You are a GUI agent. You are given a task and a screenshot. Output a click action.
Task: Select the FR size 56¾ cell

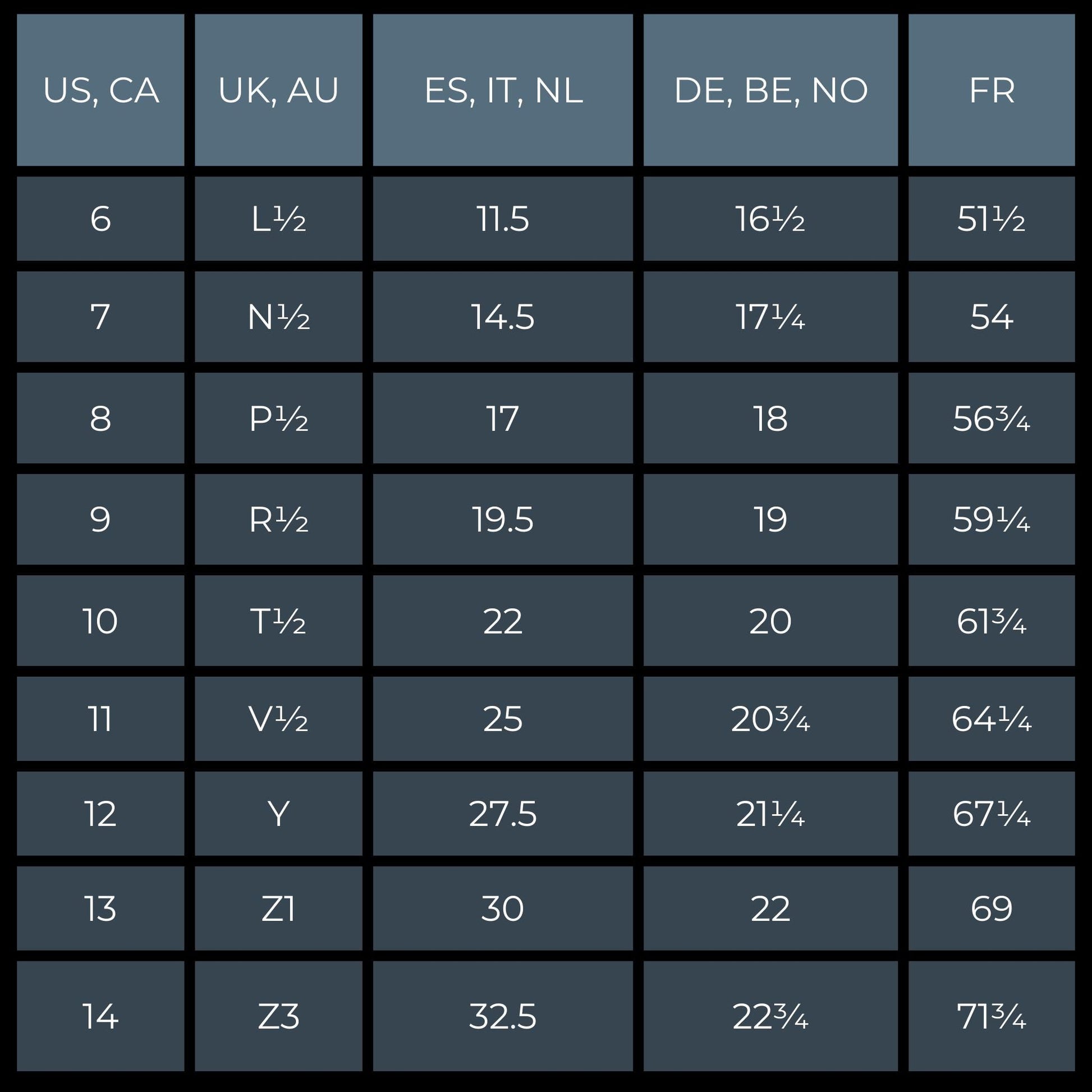(x=992, y=418)
